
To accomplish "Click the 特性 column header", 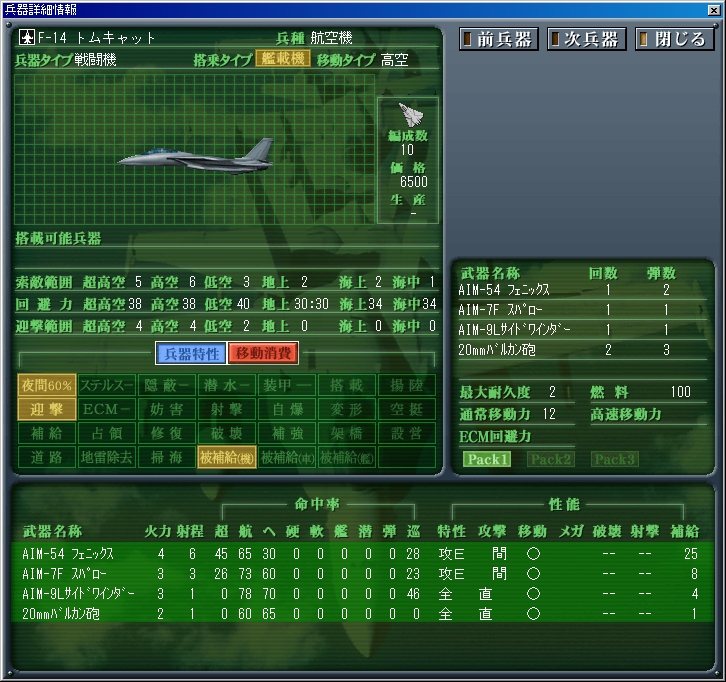I will click(x=451, y=531).
